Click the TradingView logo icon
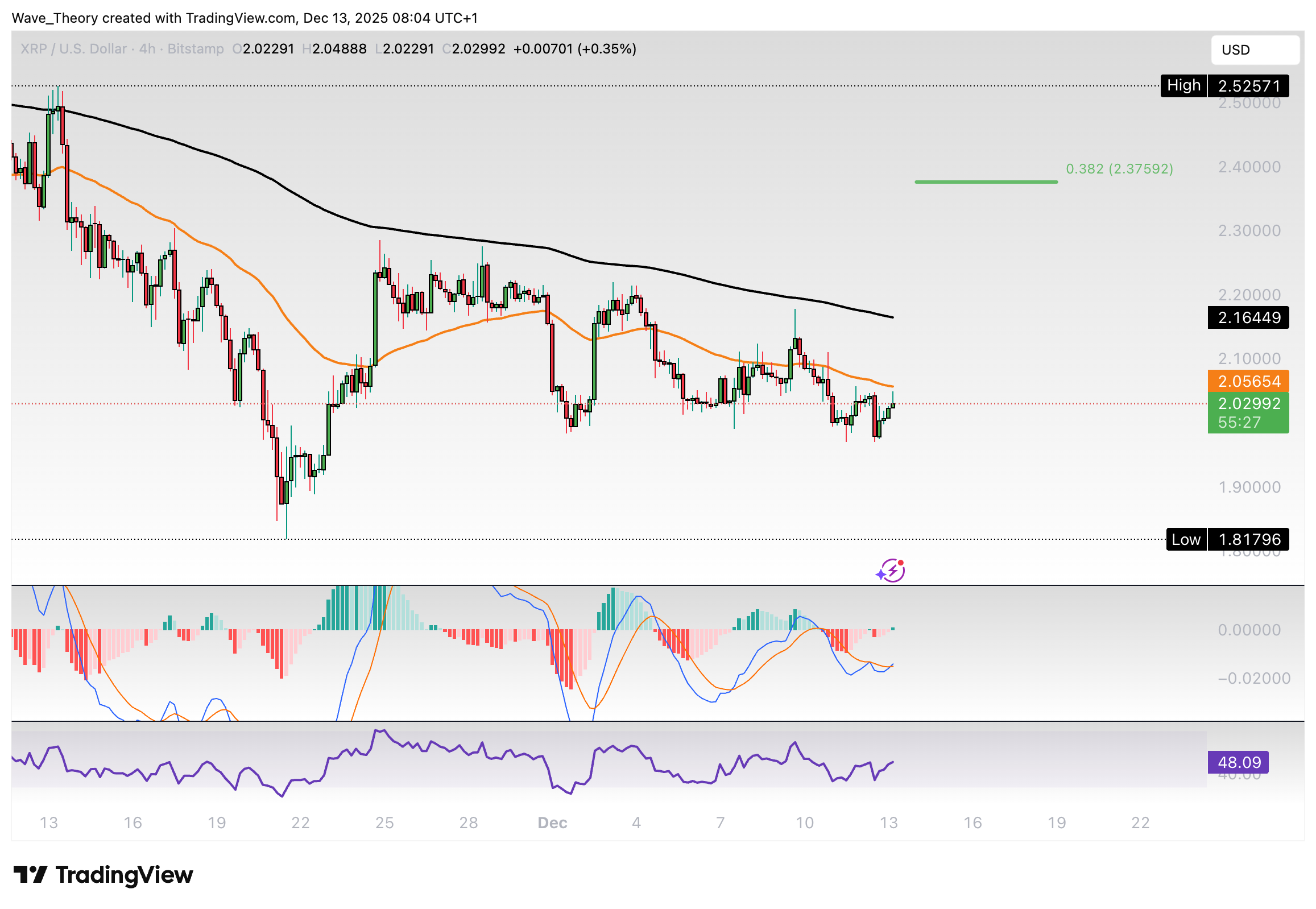The image size is (1316, 909). (x=30, y=875)
